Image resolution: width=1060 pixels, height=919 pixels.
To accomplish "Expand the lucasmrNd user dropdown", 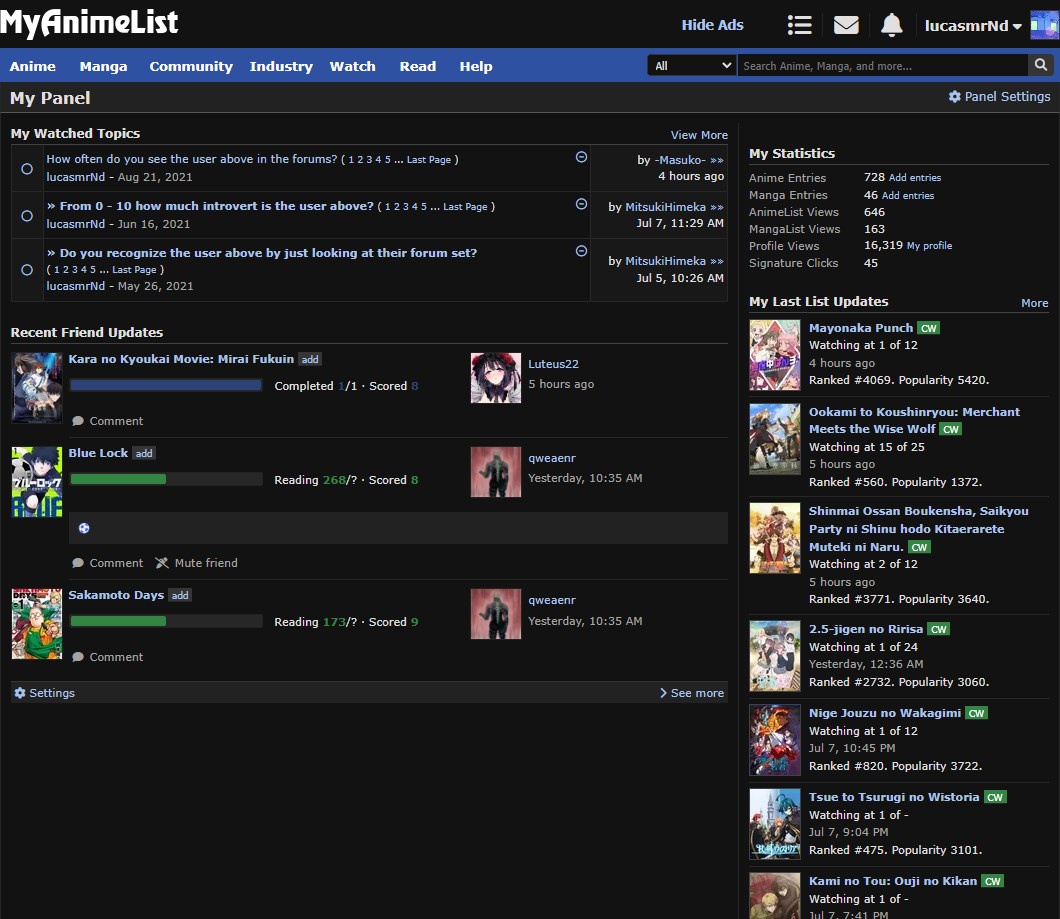I will point(973,26).
